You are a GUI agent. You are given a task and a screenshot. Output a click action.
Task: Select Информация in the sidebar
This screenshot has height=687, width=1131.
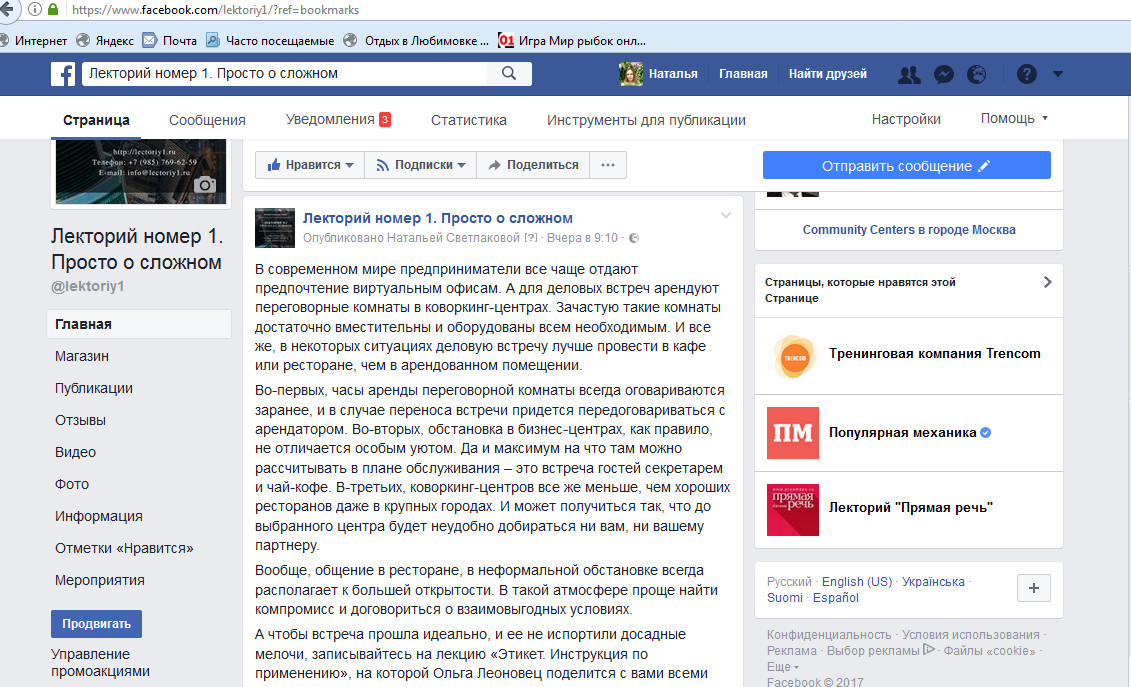pos(99,516)
